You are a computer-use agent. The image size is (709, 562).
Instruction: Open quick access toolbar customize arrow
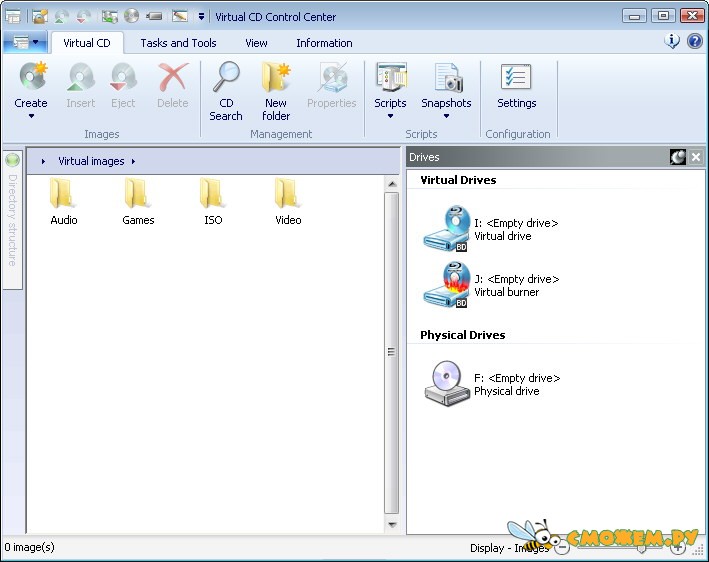coord(201,17)
